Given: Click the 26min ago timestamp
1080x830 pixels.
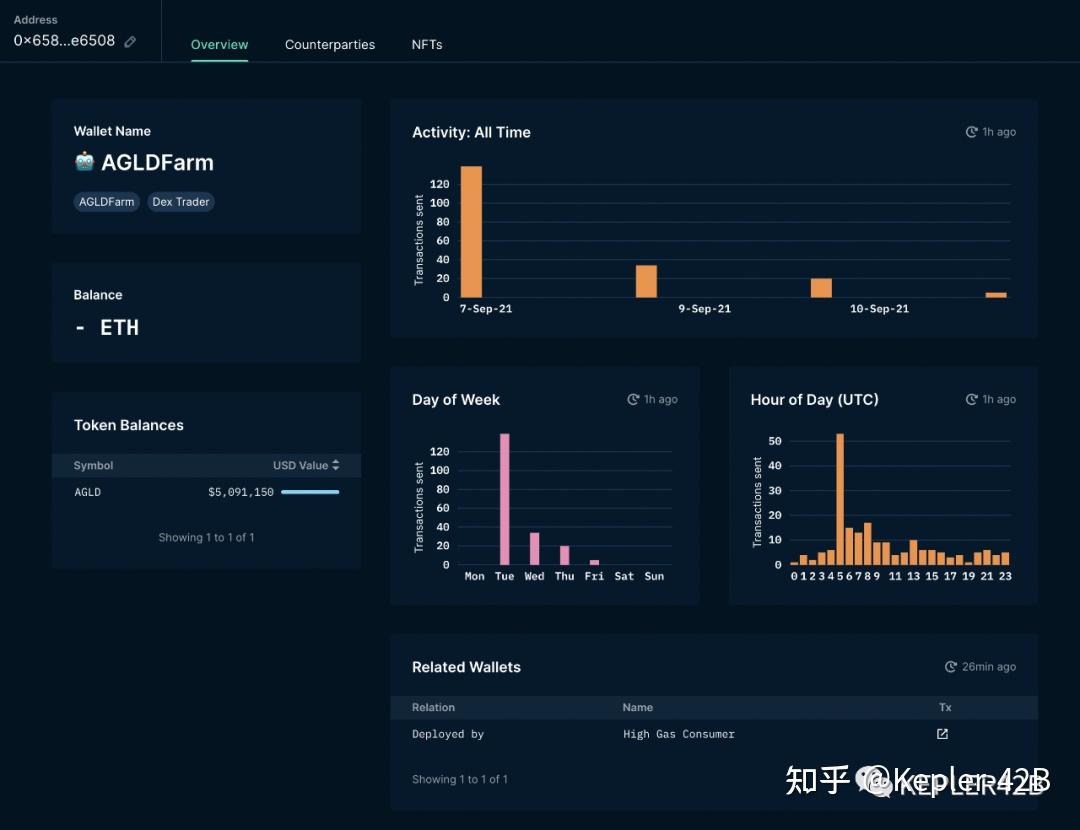Looking at the screenshot, I should pyautogui.click(x=988, y=667).
